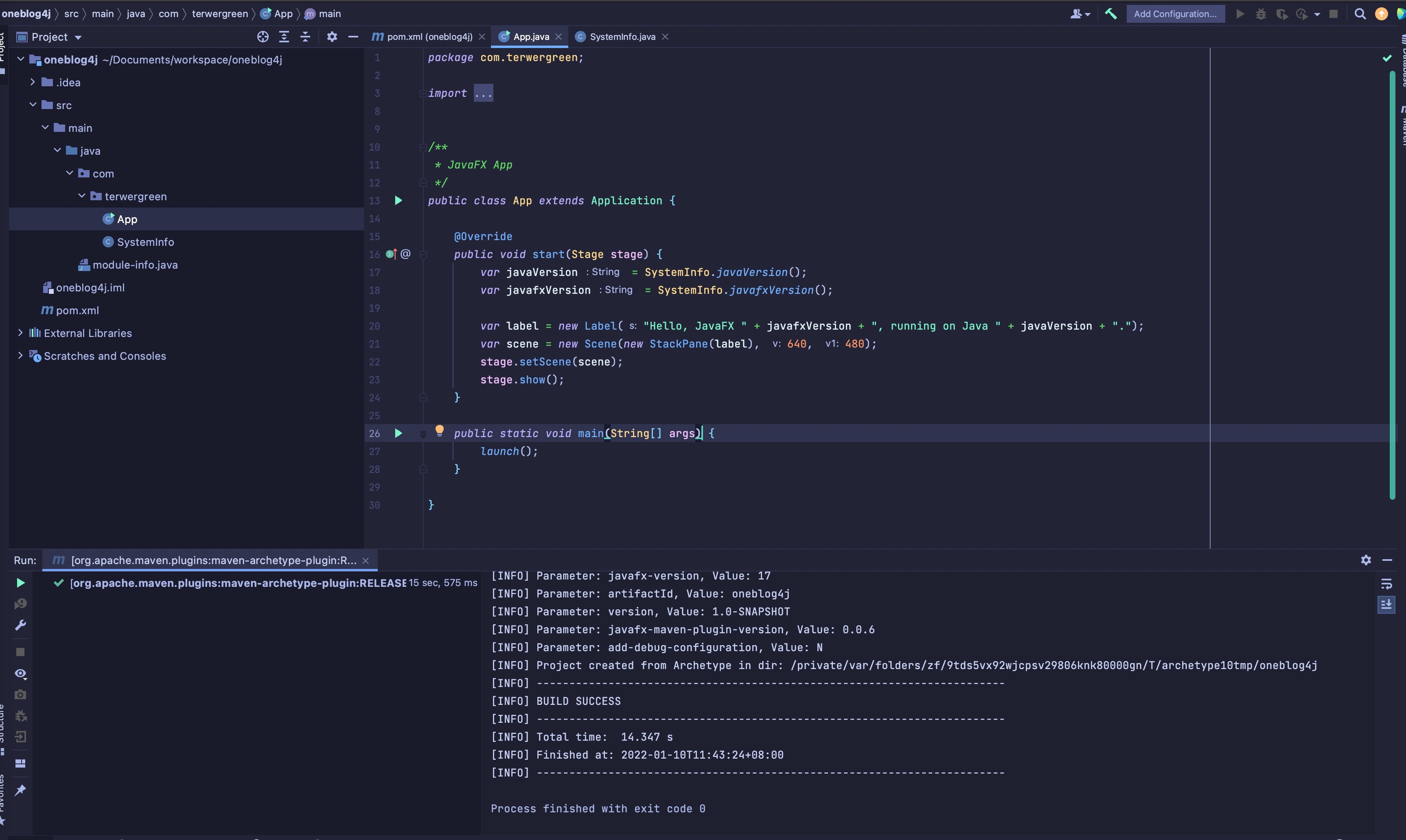Click the yellow lightbulb intention icon
Viewport: 1406px width, 840px height.
[439, 431]
